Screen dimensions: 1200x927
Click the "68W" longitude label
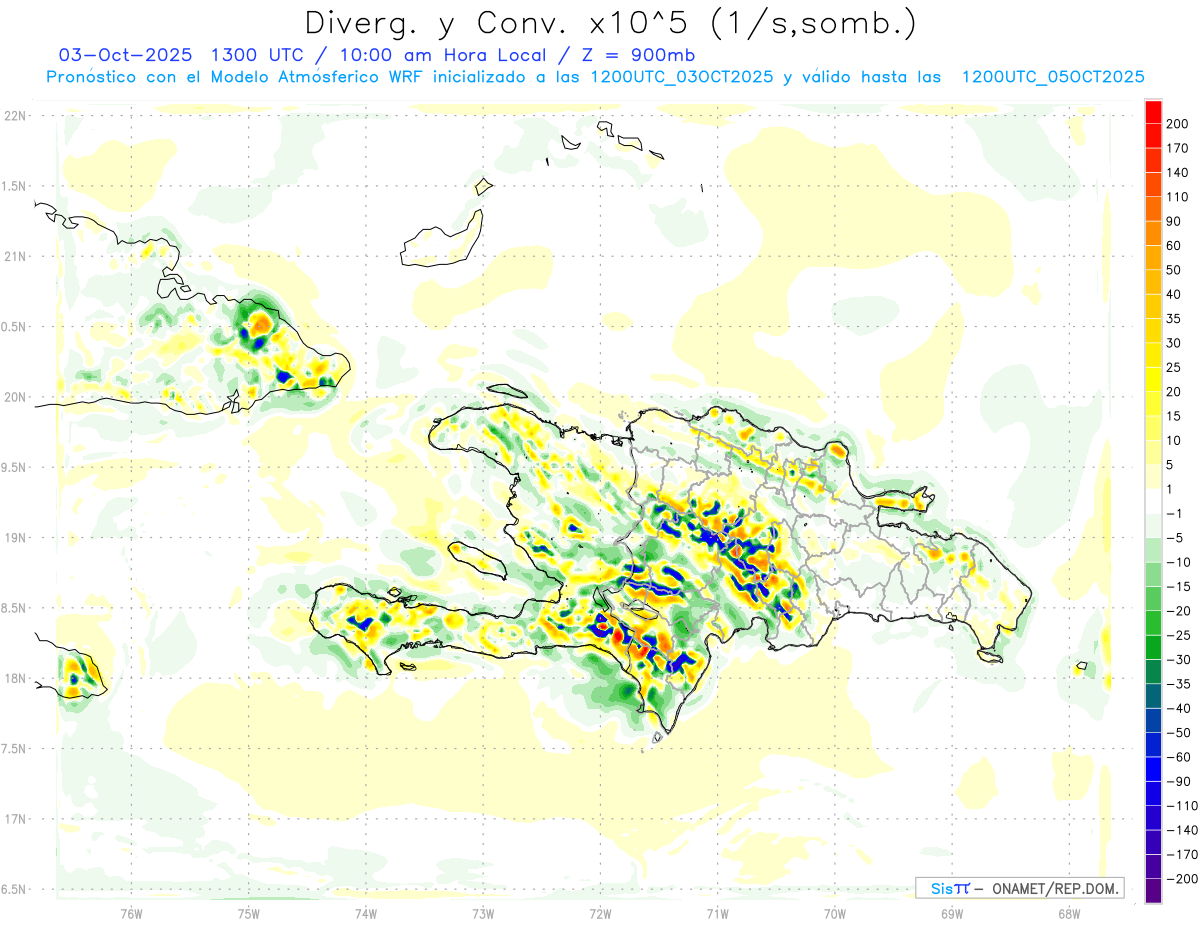coord(1069,913)
